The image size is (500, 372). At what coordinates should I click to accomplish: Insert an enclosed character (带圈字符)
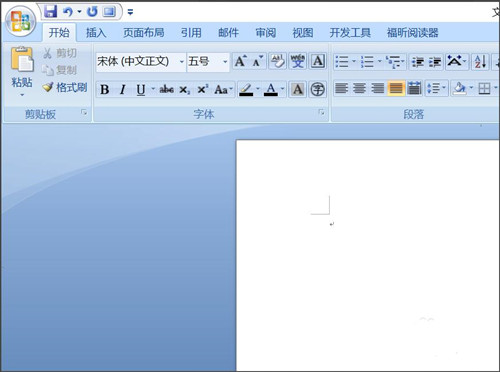[318, 89]
